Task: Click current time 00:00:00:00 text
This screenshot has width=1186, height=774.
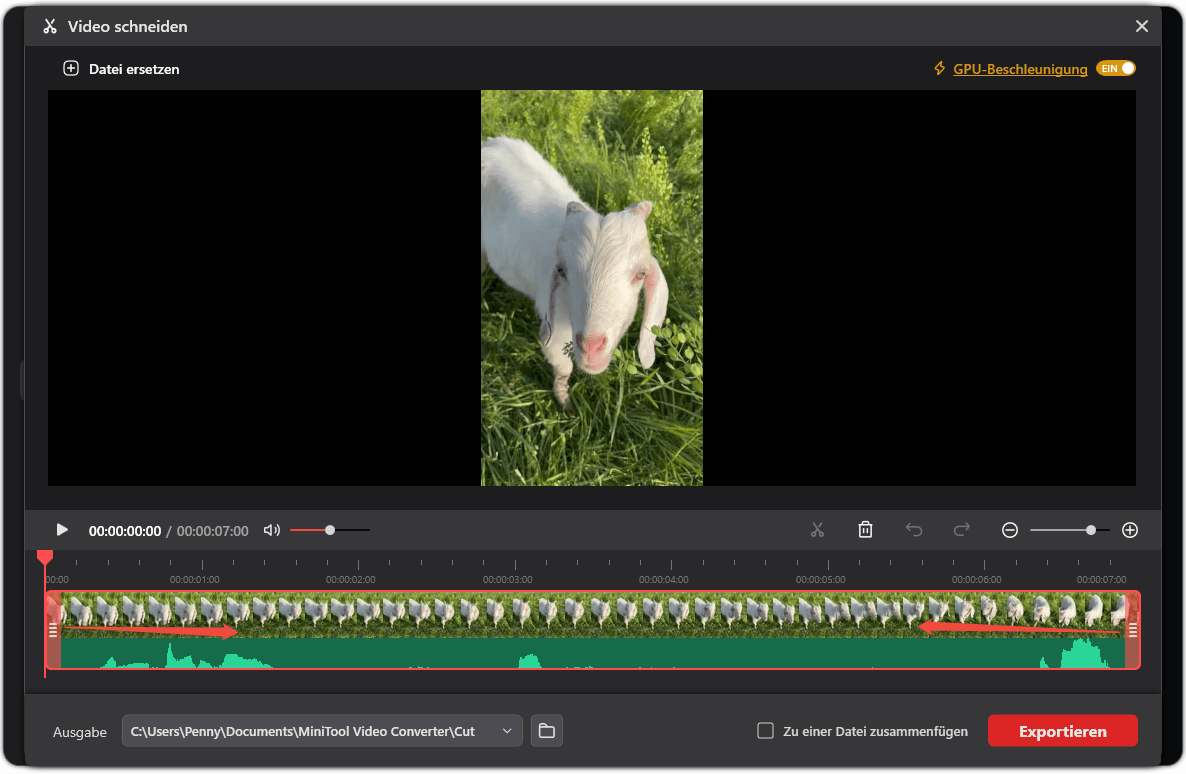Action: click(x=125, y=531)
